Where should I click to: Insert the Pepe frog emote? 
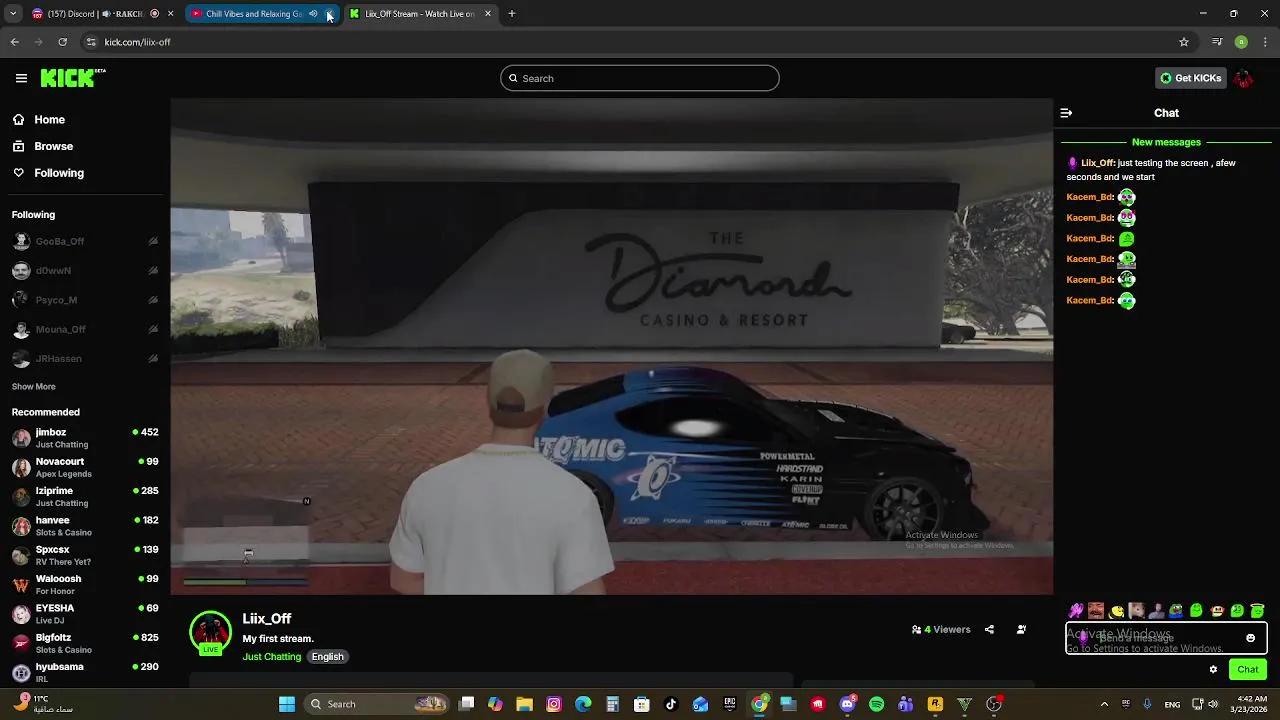click(x=1176, y=610)
